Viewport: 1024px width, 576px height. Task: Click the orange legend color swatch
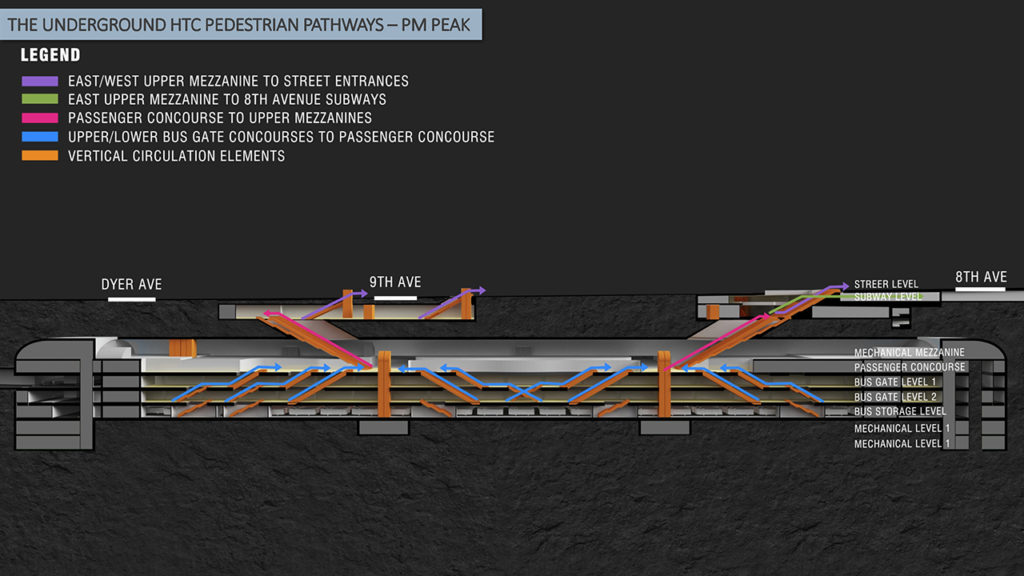click(40, 156)
